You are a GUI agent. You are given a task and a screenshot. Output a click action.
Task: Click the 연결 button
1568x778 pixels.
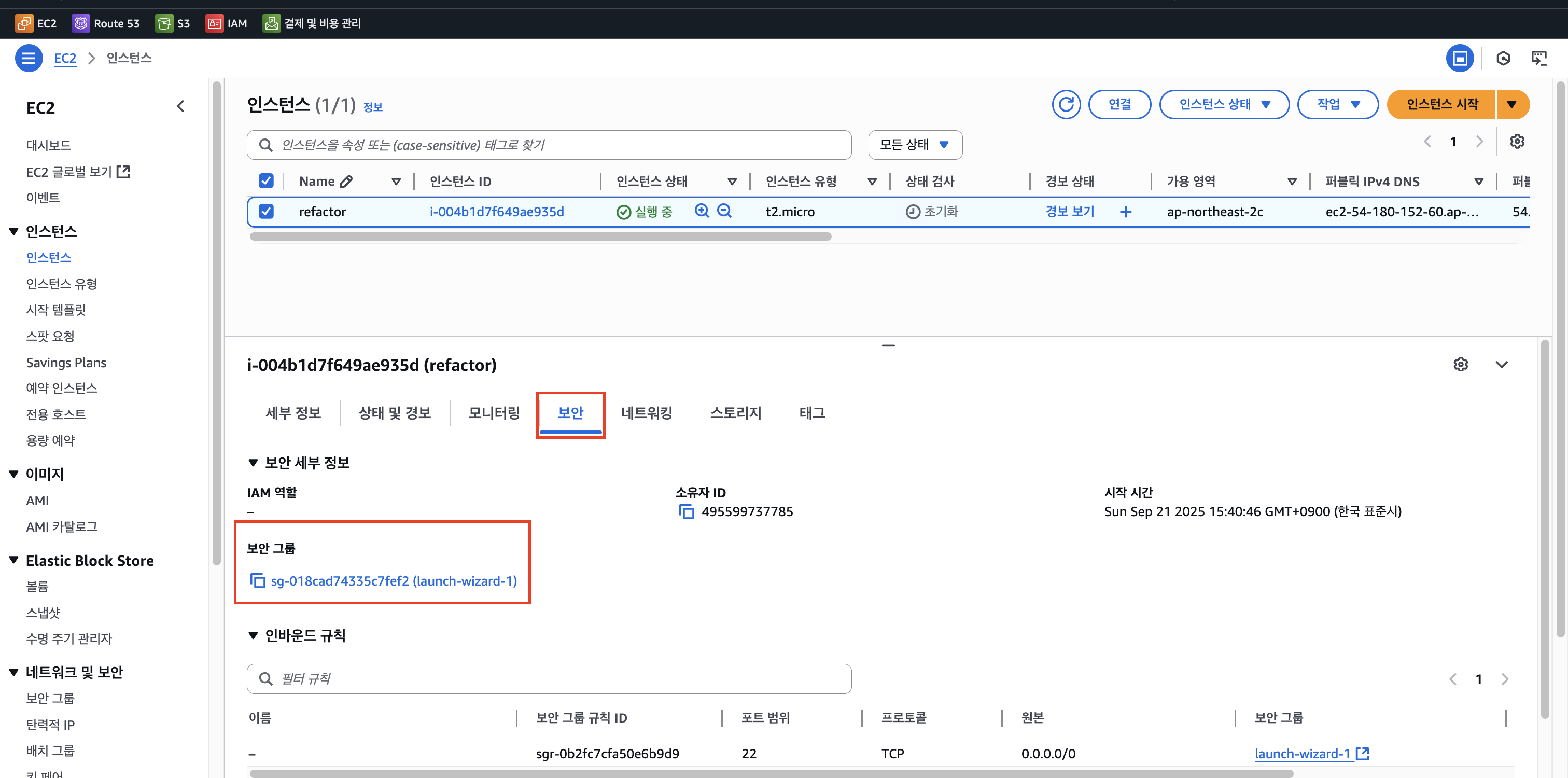coord(1119,105)
